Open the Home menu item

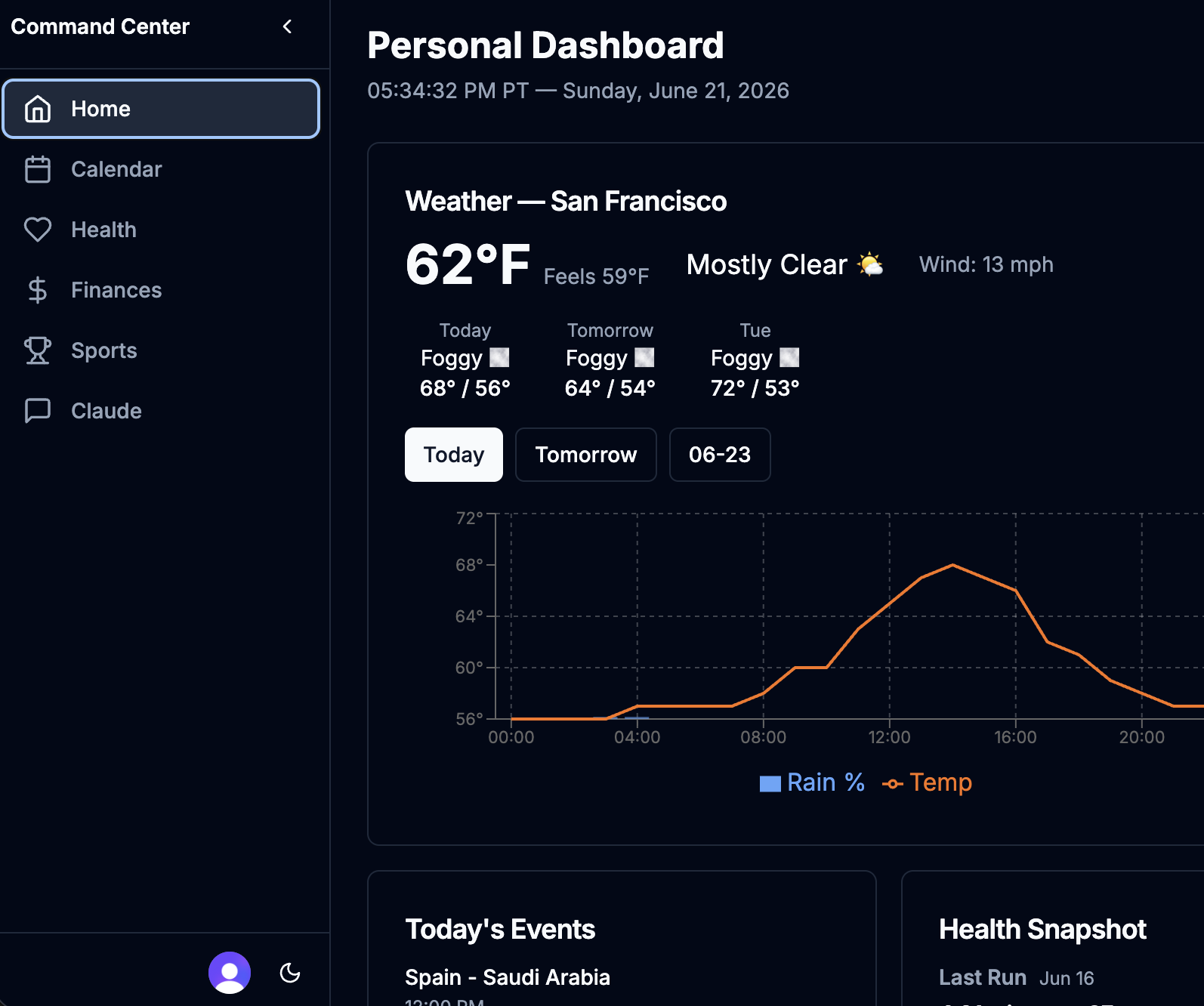click(161, 109)
